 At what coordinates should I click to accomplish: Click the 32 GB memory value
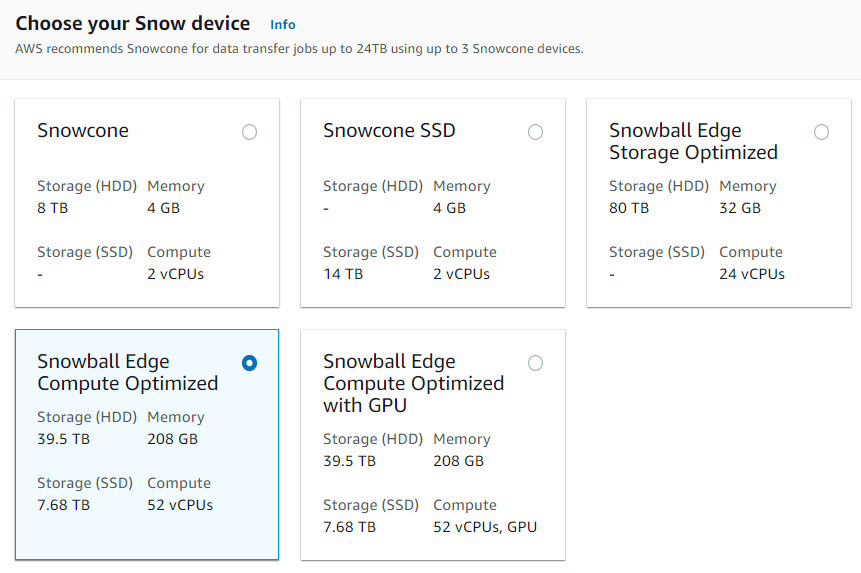pos(740,208)
